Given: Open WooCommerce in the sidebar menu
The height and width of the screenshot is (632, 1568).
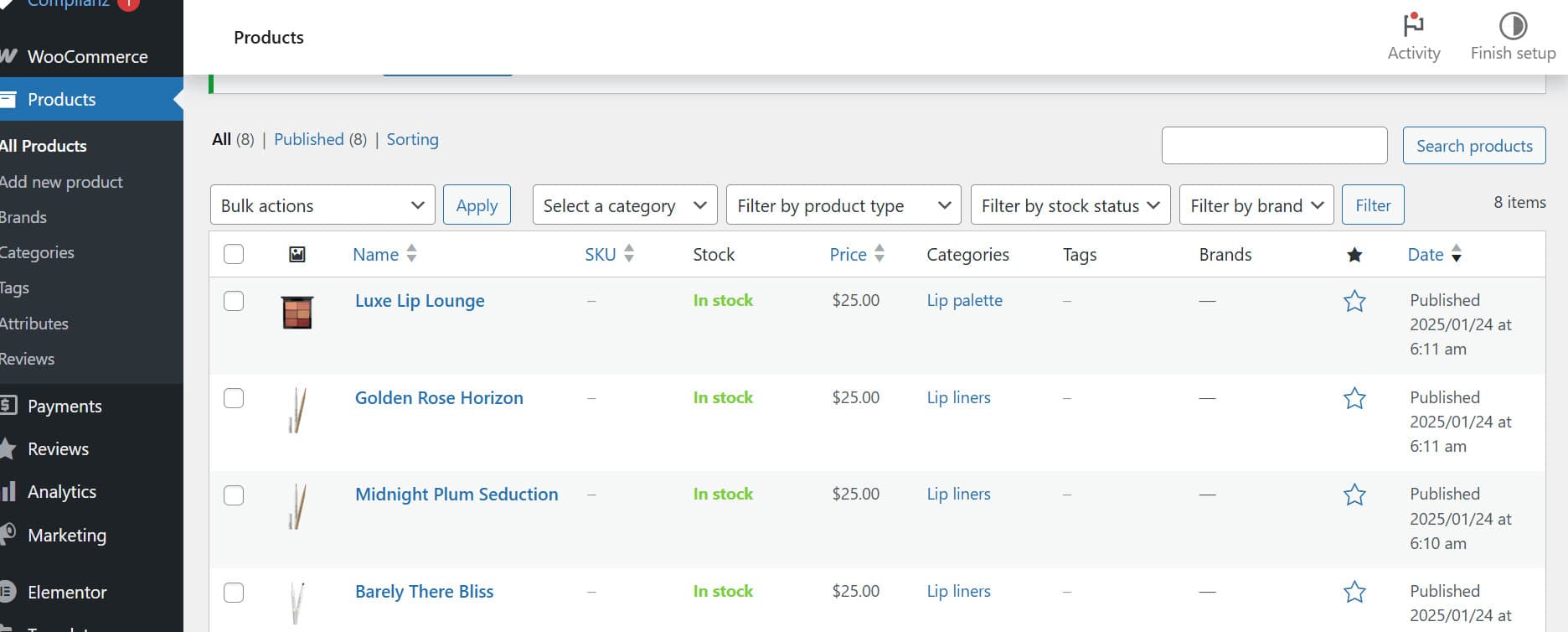Looking at the screenshot, I should (88, 56).
